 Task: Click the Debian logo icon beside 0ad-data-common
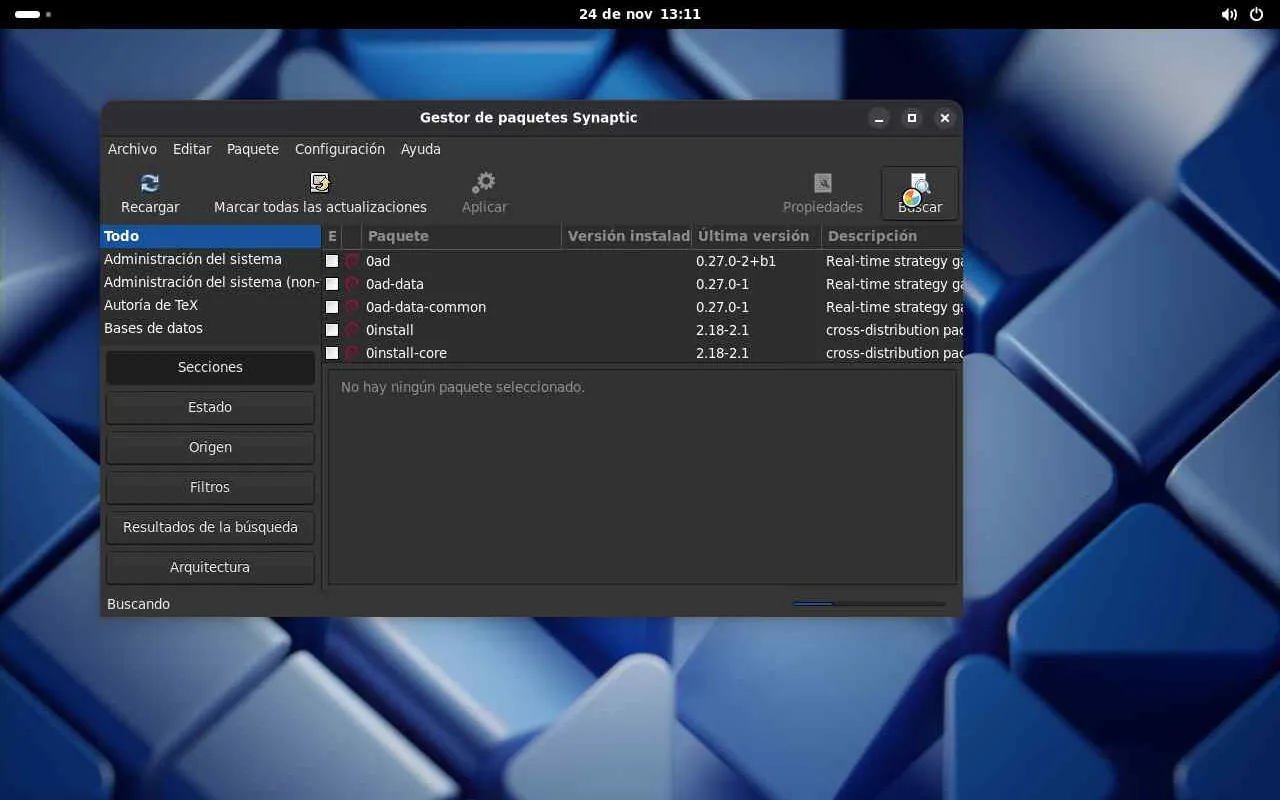point(352,307)
